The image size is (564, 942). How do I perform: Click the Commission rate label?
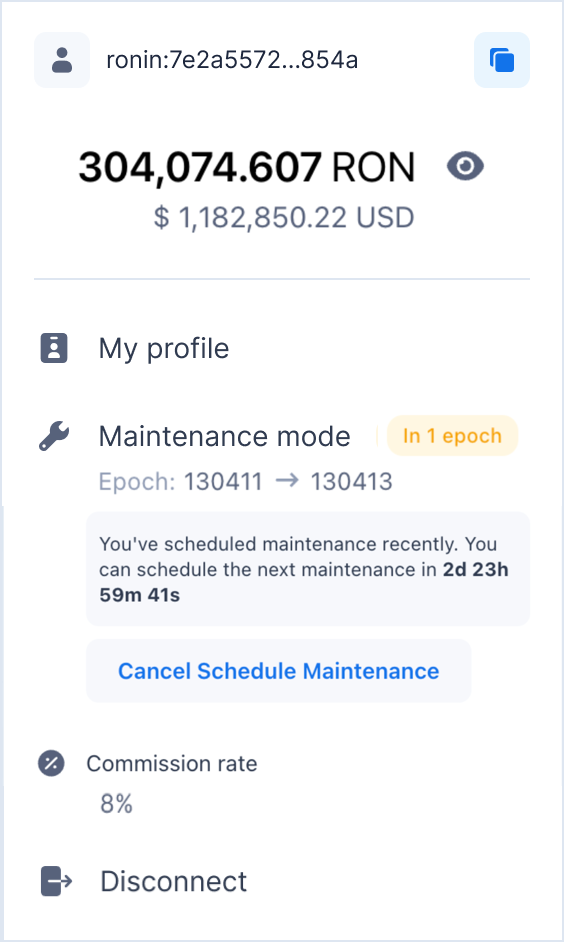172,764
